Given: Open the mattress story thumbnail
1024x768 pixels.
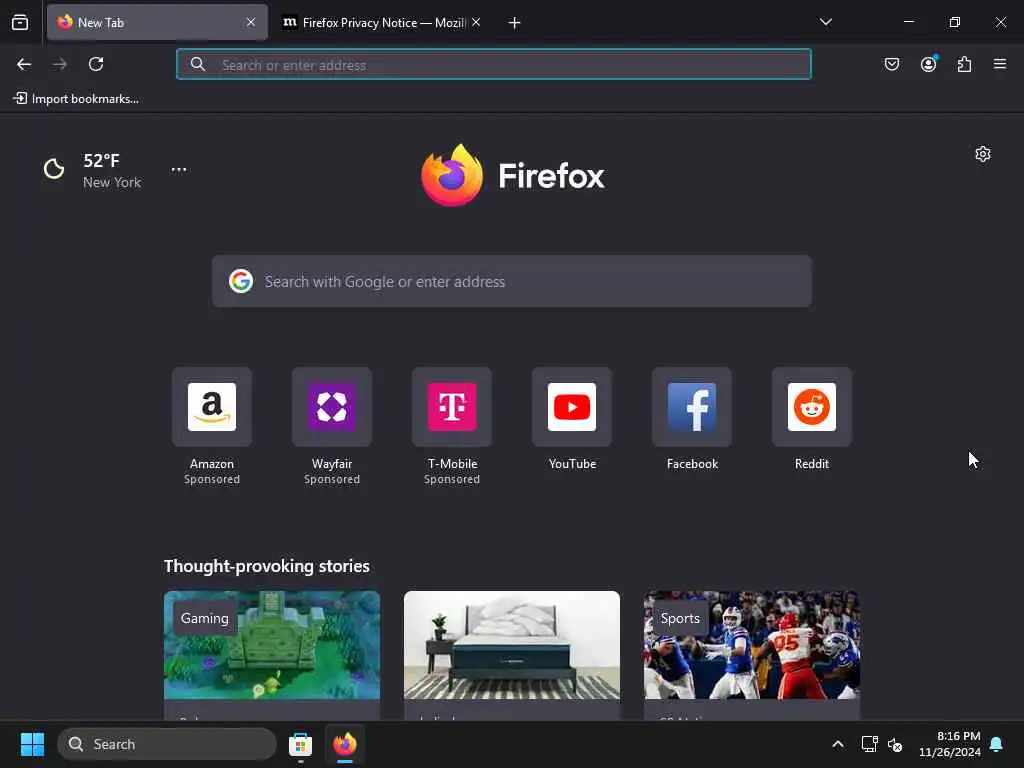Looking at the screenshot, I should tap(511, 645).
